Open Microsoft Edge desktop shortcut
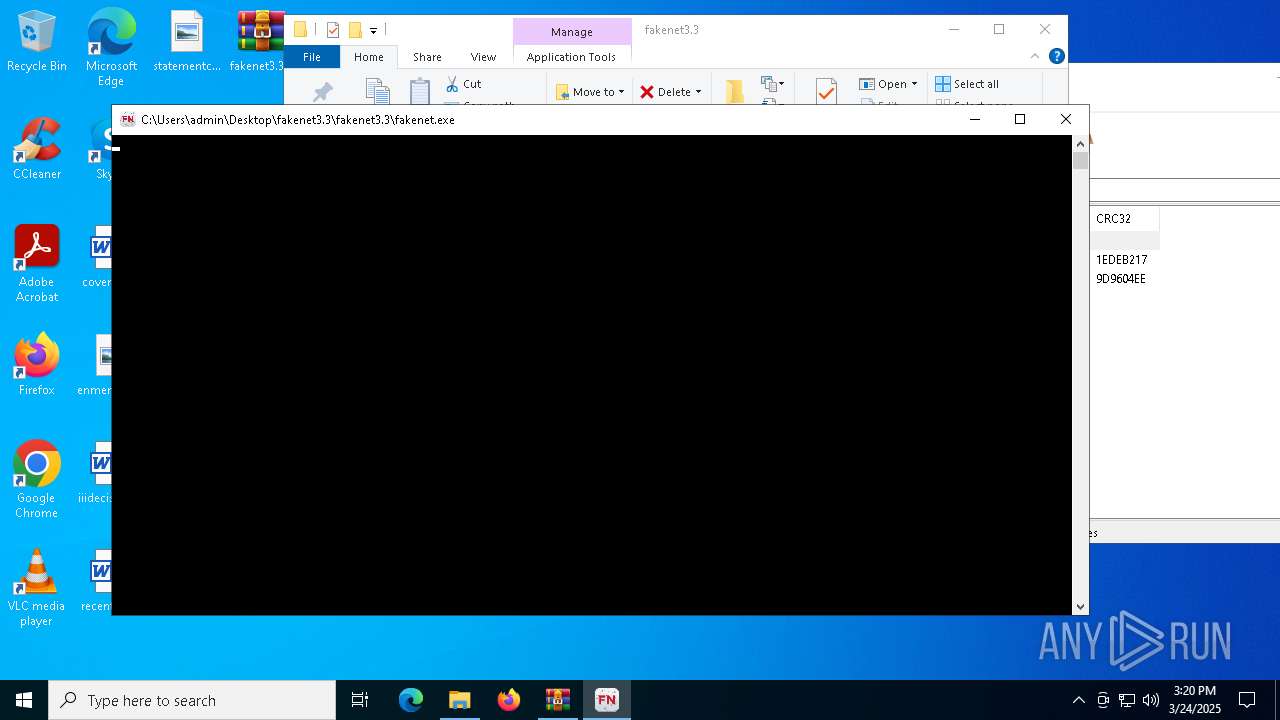 point(111,47)
